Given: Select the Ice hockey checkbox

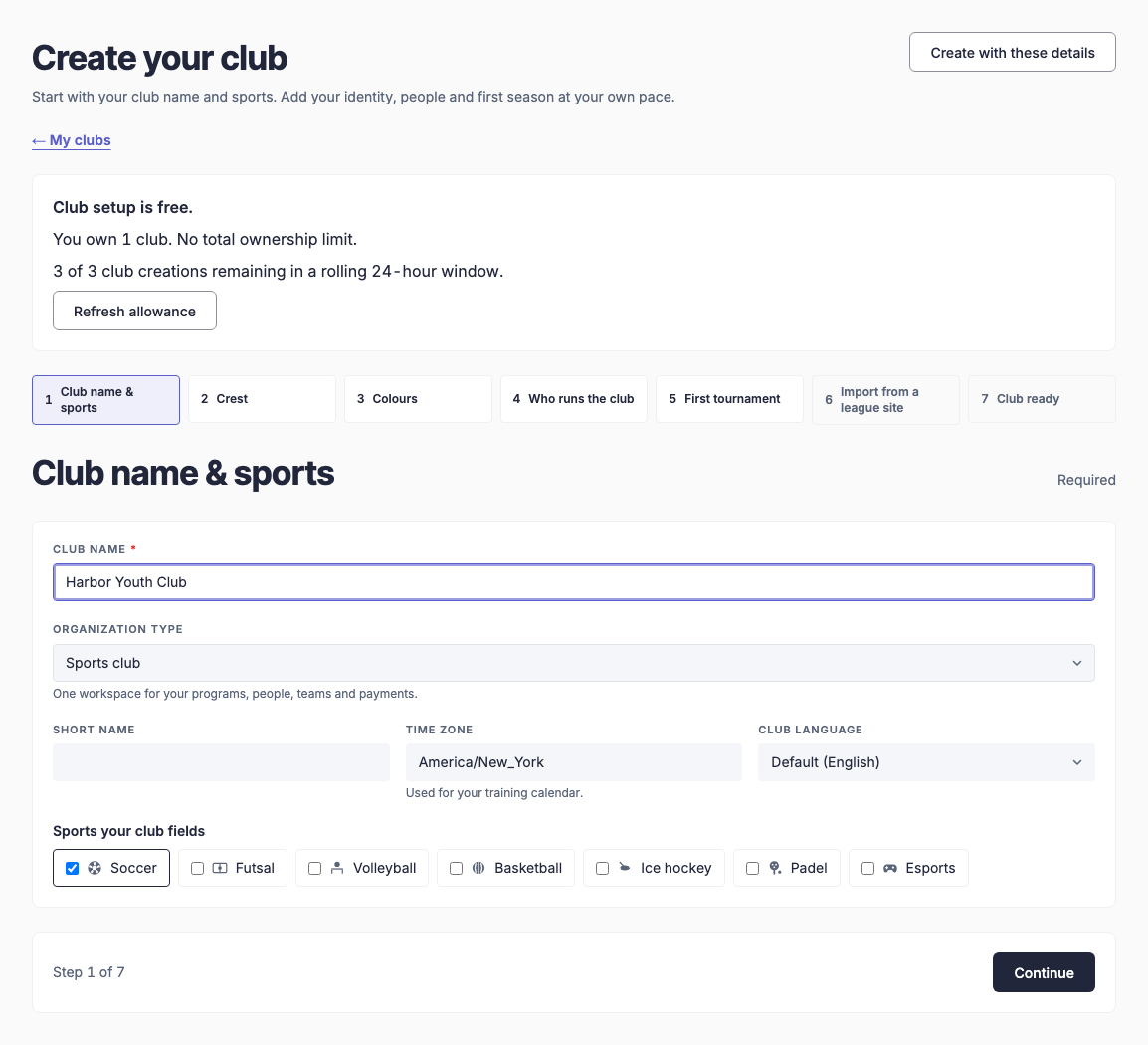Looking at the screenshot, I should click(x=603, y=868).
